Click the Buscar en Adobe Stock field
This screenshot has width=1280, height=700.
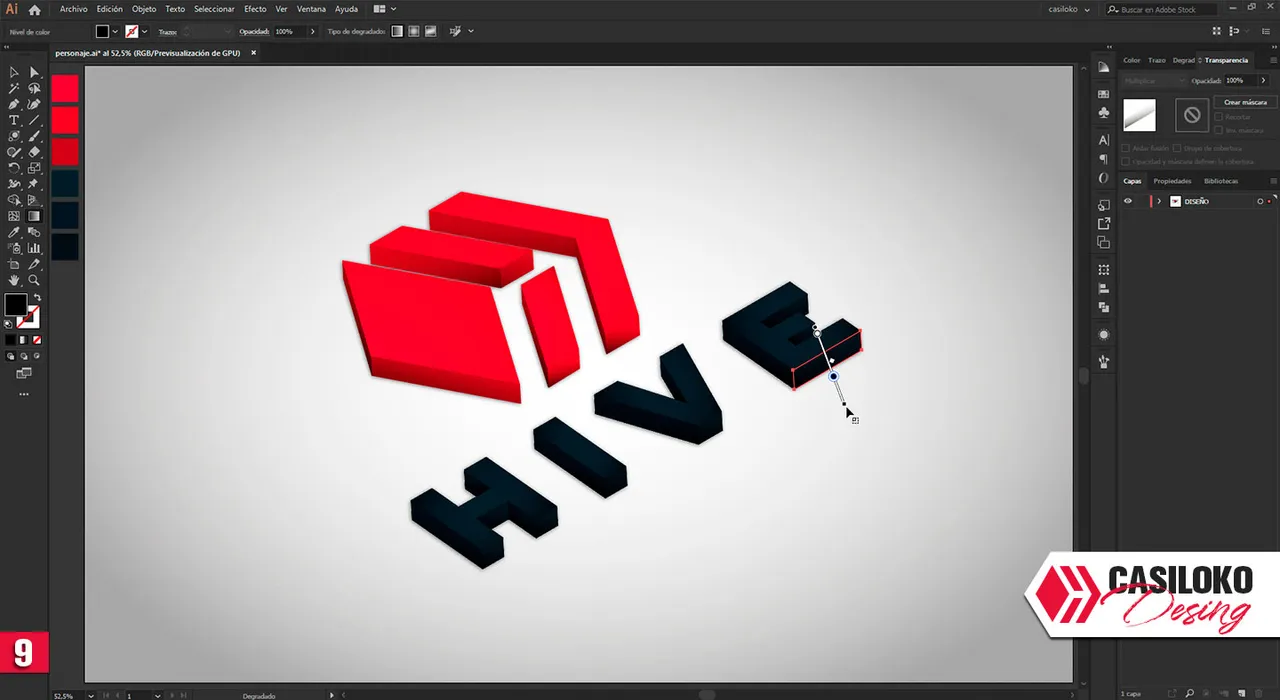click(1161, 9)
